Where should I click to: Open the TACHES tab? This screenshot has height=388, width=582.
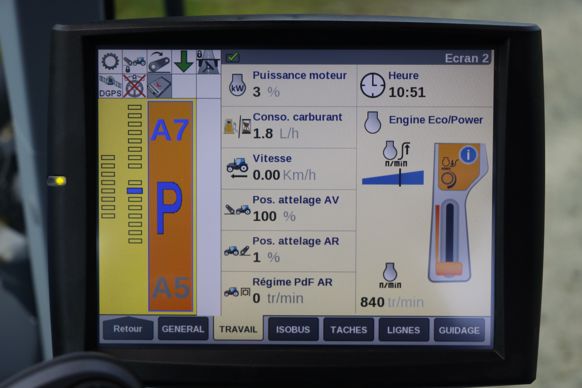[348, 330]
